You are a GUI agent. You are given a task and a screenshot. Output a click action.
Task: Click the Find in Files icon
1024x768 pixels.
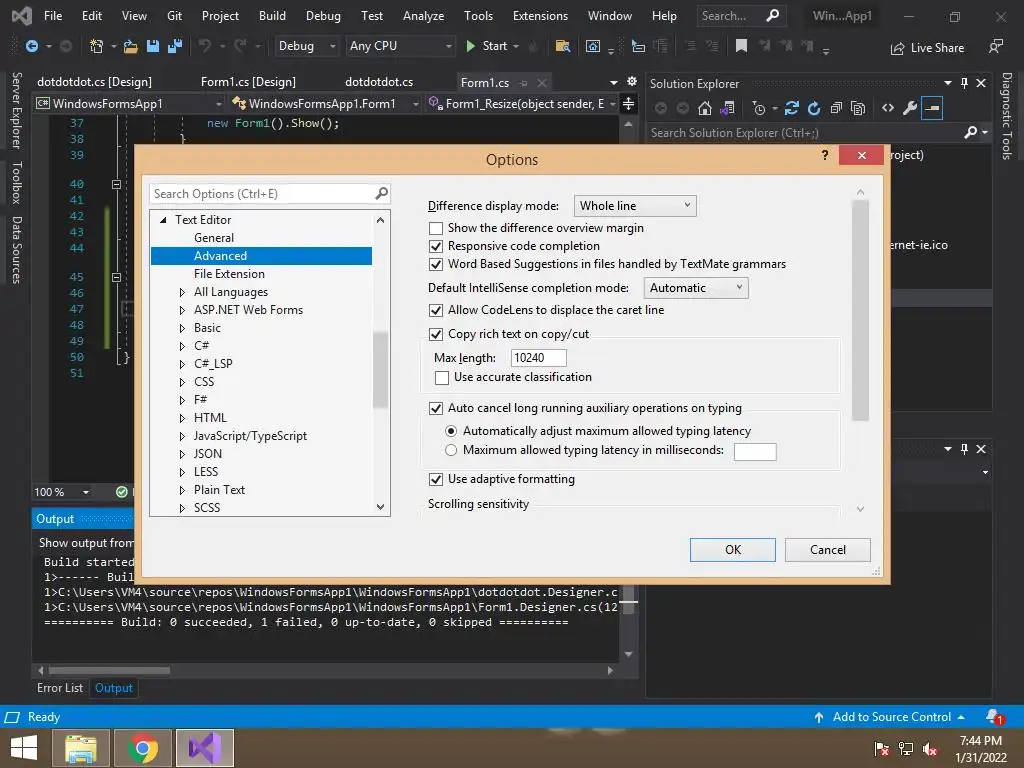562,46
